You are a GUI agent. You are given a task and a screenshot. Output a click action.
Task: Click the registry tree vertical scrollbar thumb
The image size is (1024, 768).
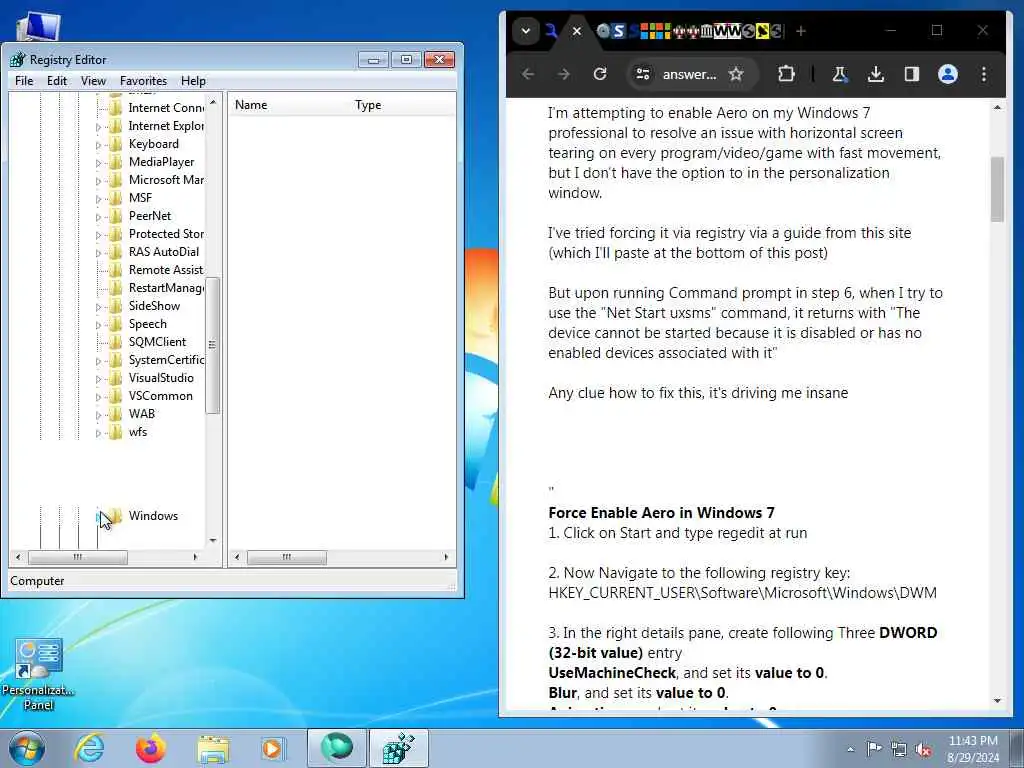tap(212, 345)
